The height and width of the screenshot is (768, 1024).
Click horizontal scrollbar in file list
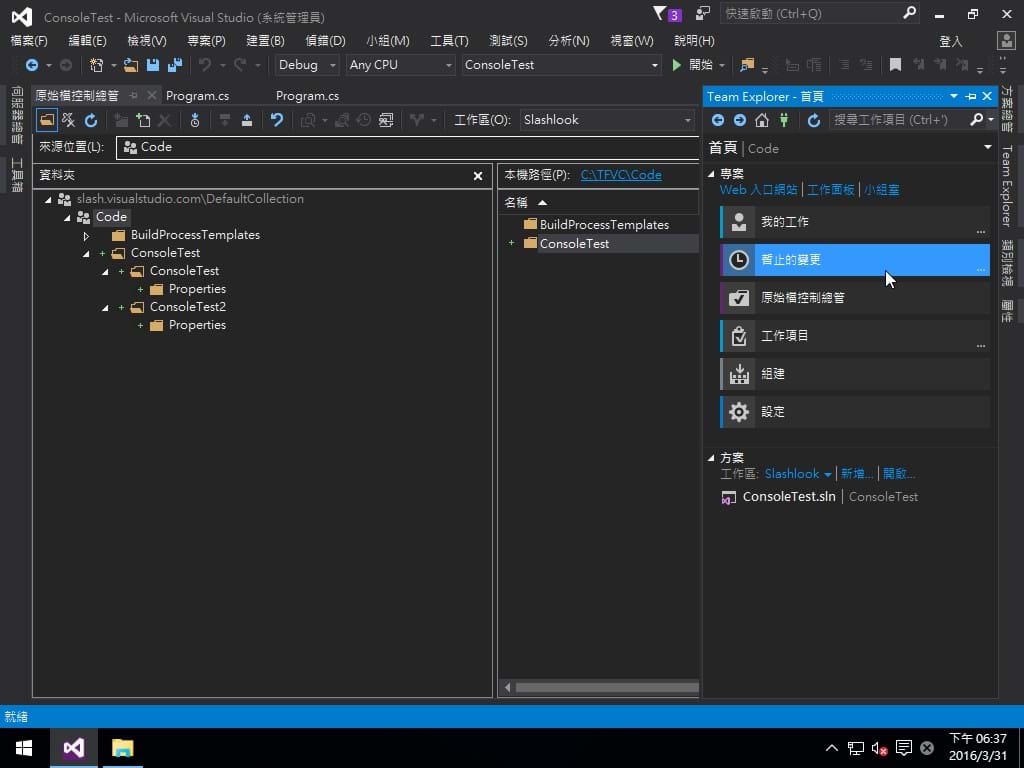[x=607, y=687]
